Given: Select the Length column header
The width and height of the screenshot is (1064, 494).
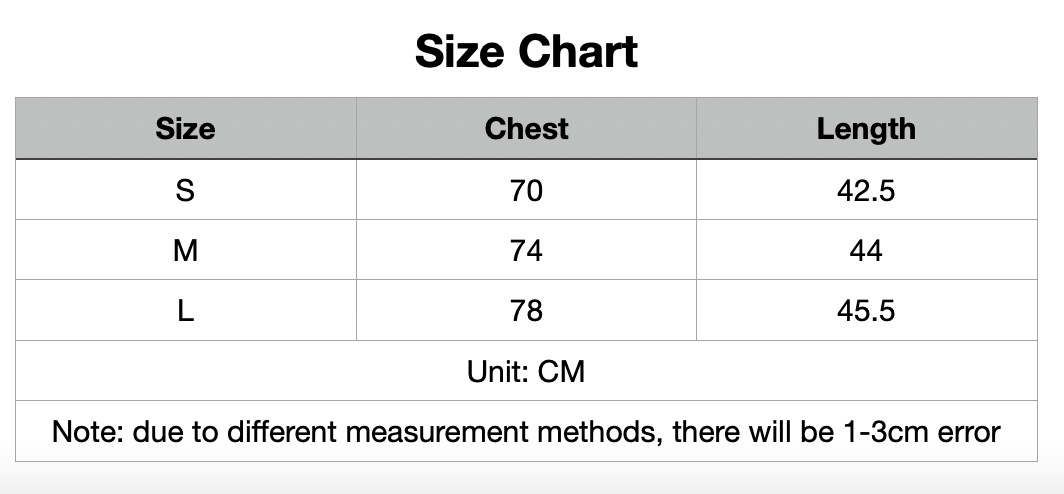Looking at the screenshot, I should click(866, 129).
